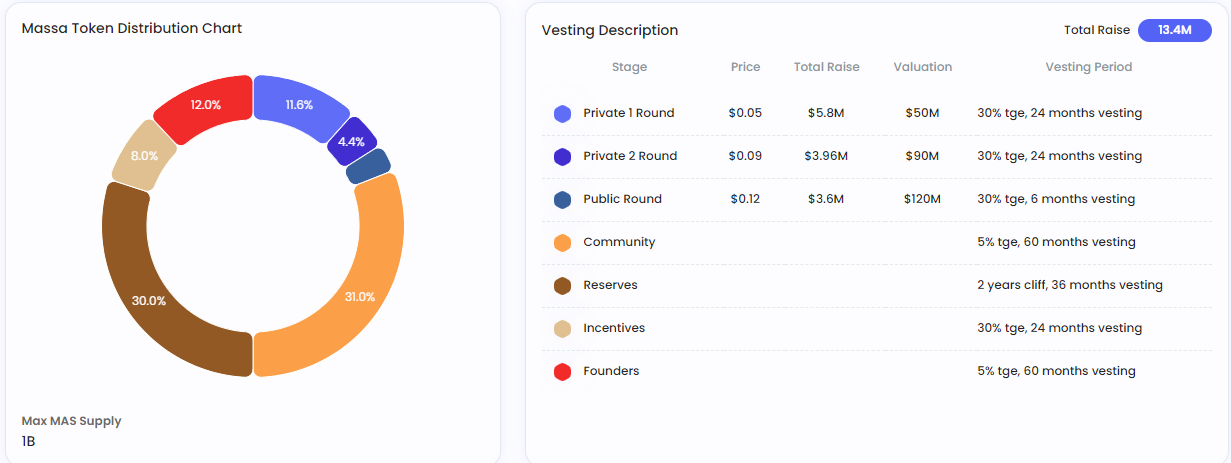Select the unlabeled dark blue donut segment

tap(368, 167)
